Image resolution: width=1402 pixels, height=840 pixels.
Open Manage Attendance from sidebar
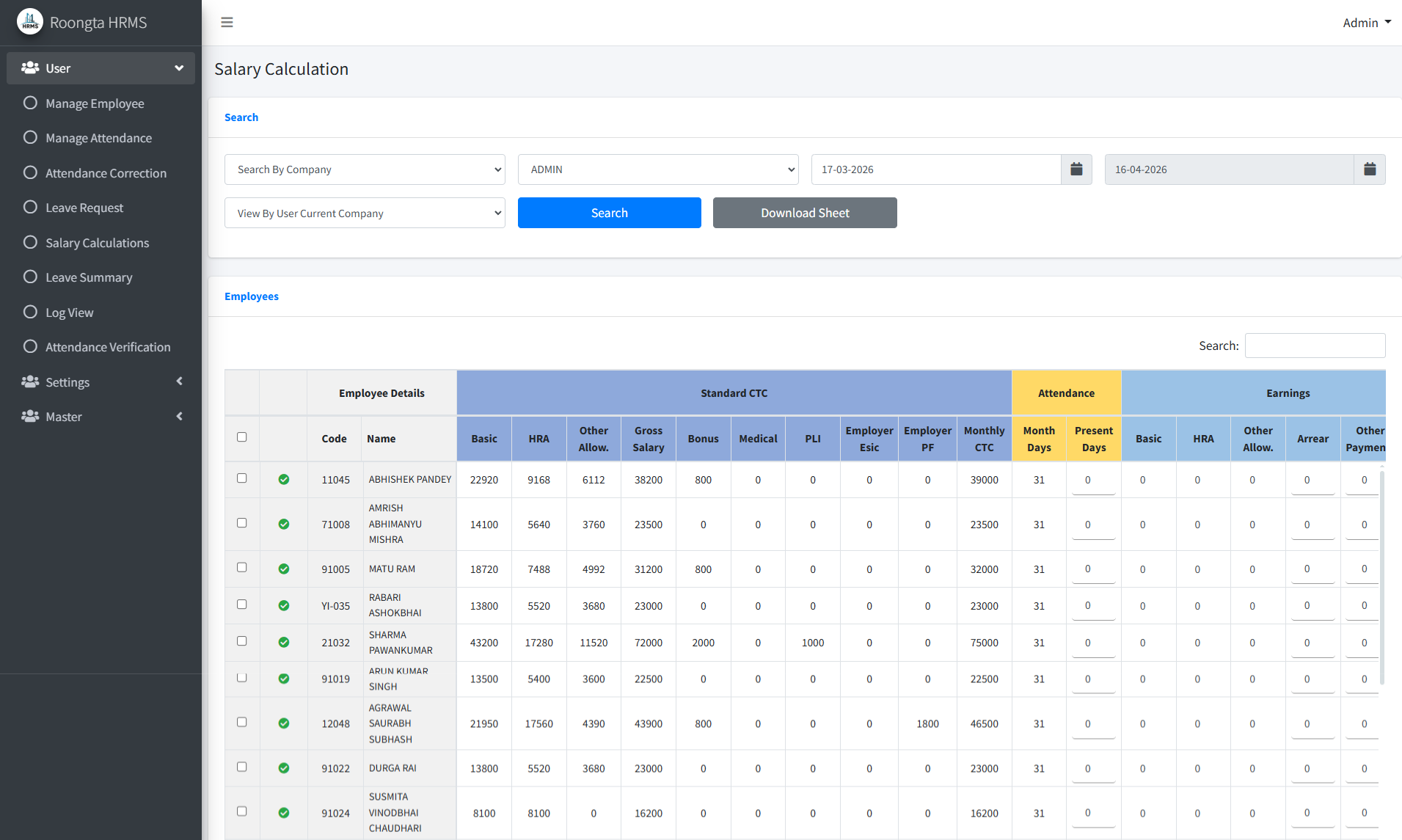pyautogui.click(x=98, y=138)
